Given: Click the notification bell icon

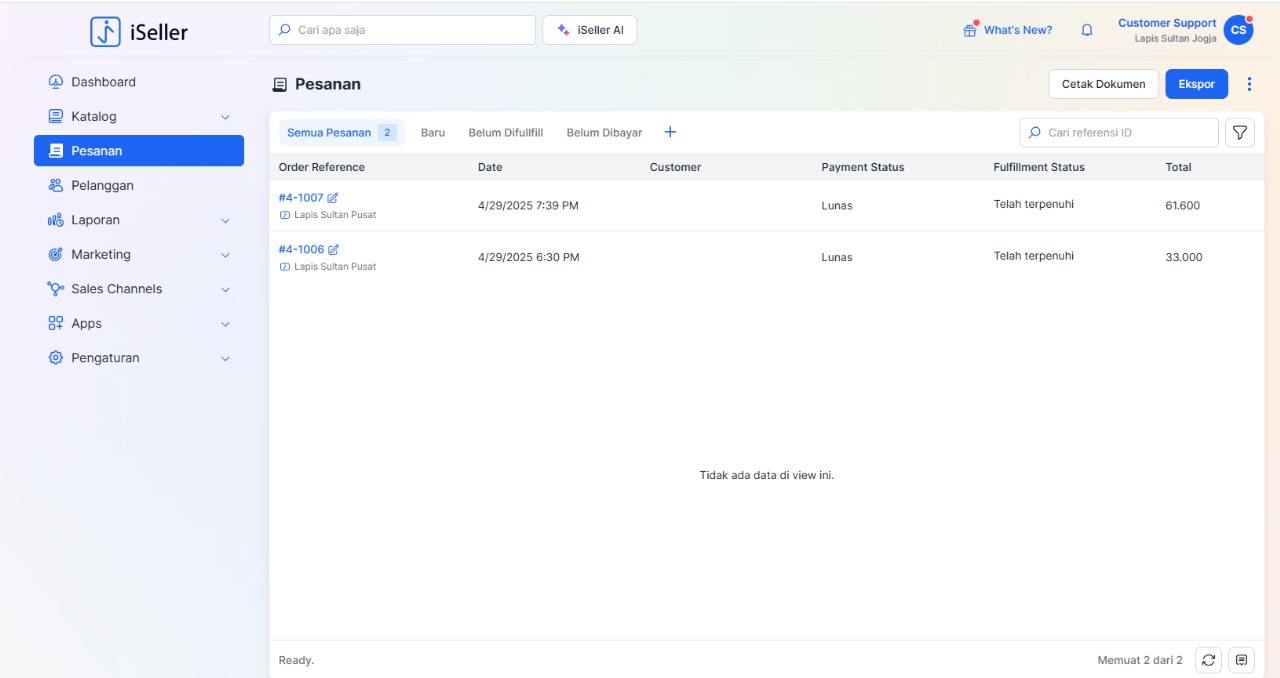Looking at the screenshot, I should pos(1087,30).
